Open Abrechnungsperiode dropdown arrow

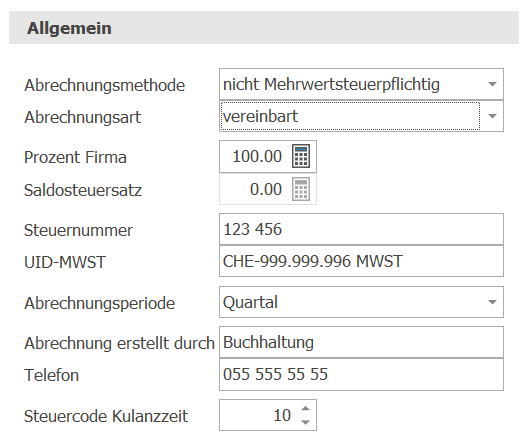click(x=492, y=302)
